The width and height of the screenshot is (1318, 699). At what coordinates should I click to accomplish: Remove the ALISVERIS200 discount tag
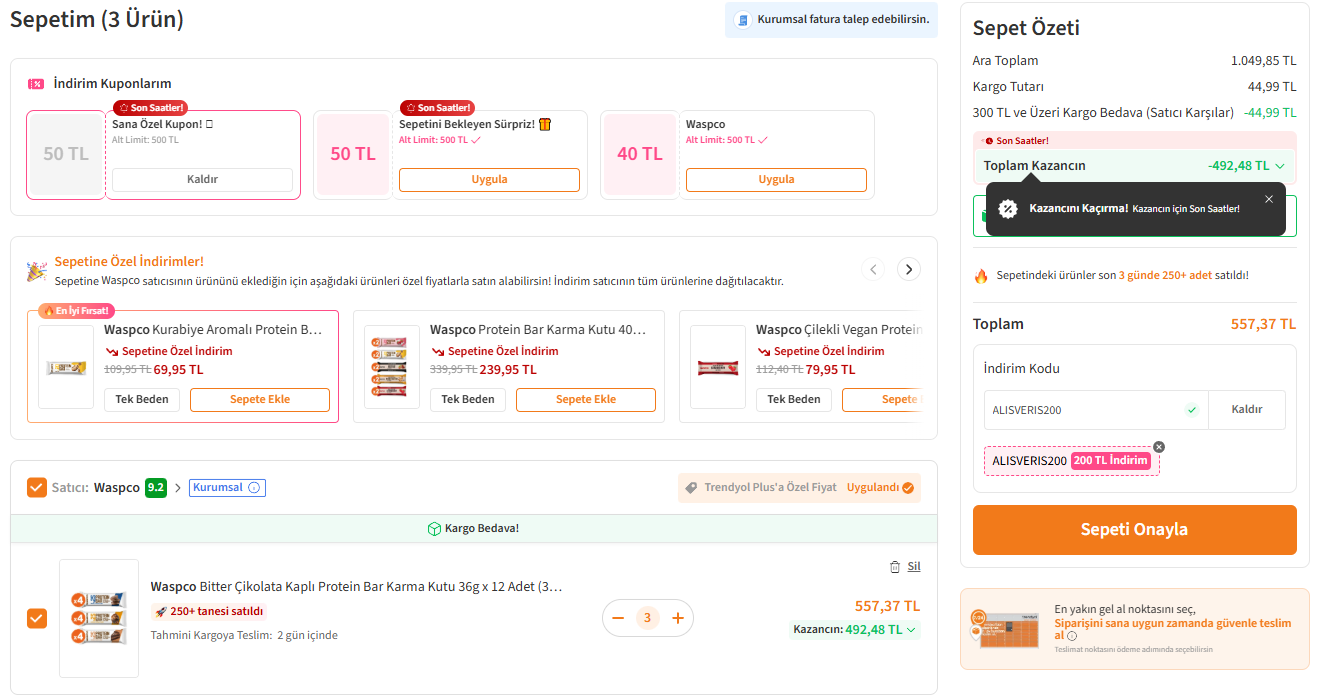click(x=1159, y=447)
